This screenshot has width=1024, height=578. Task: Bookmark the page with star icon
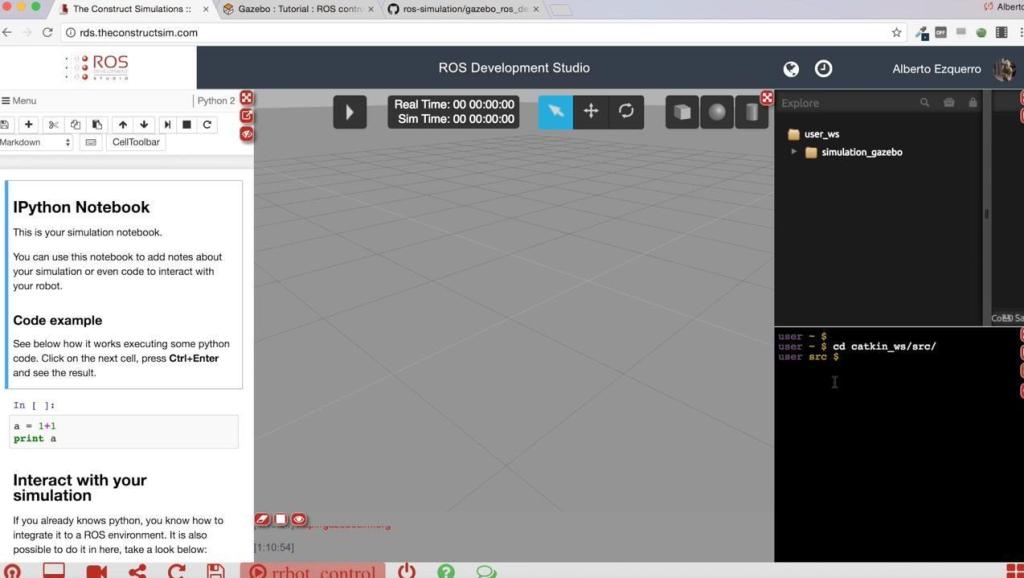tap(896, 33)
